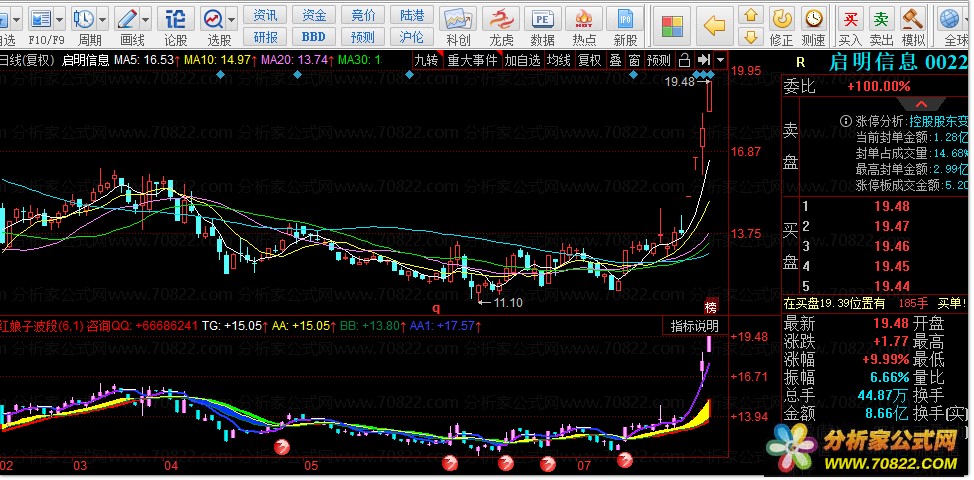Viewport: 974px width, 480px height.
Task: Open the 数据 PE icon
Action: tap(542, 19)
